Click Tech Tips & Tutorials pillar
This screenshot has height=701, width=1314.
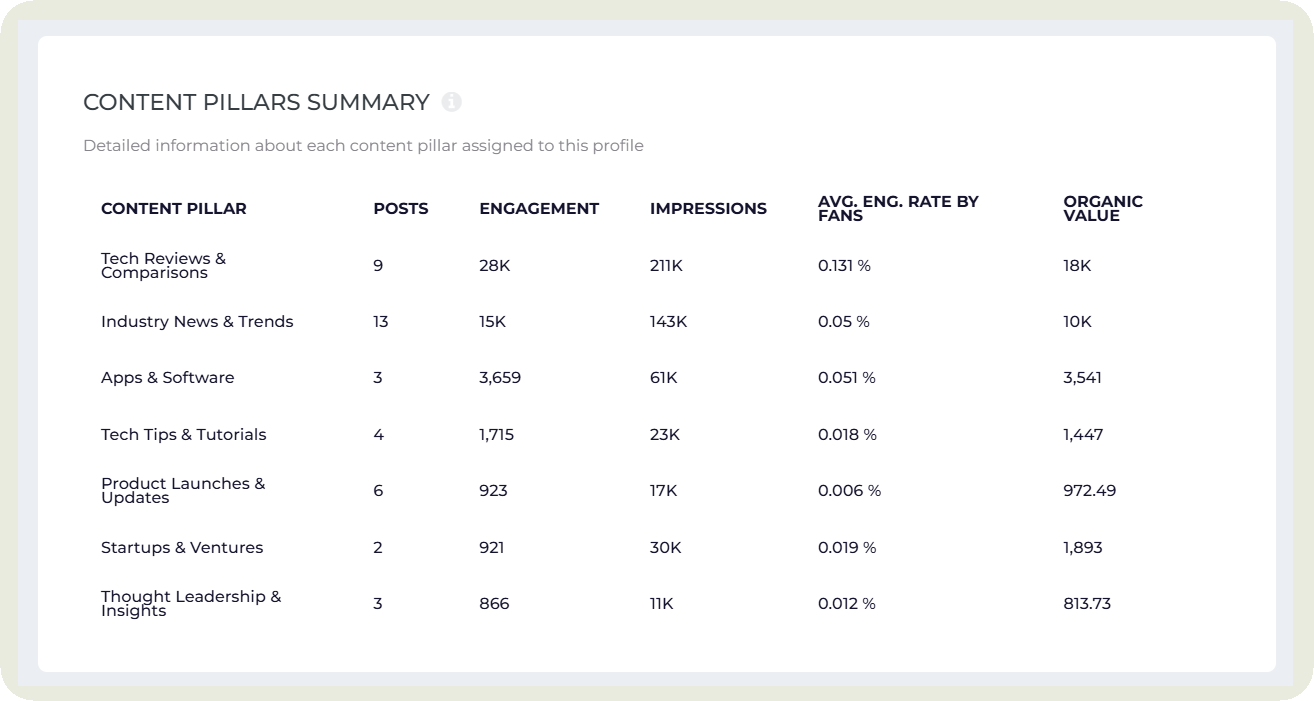click(183, 435)
